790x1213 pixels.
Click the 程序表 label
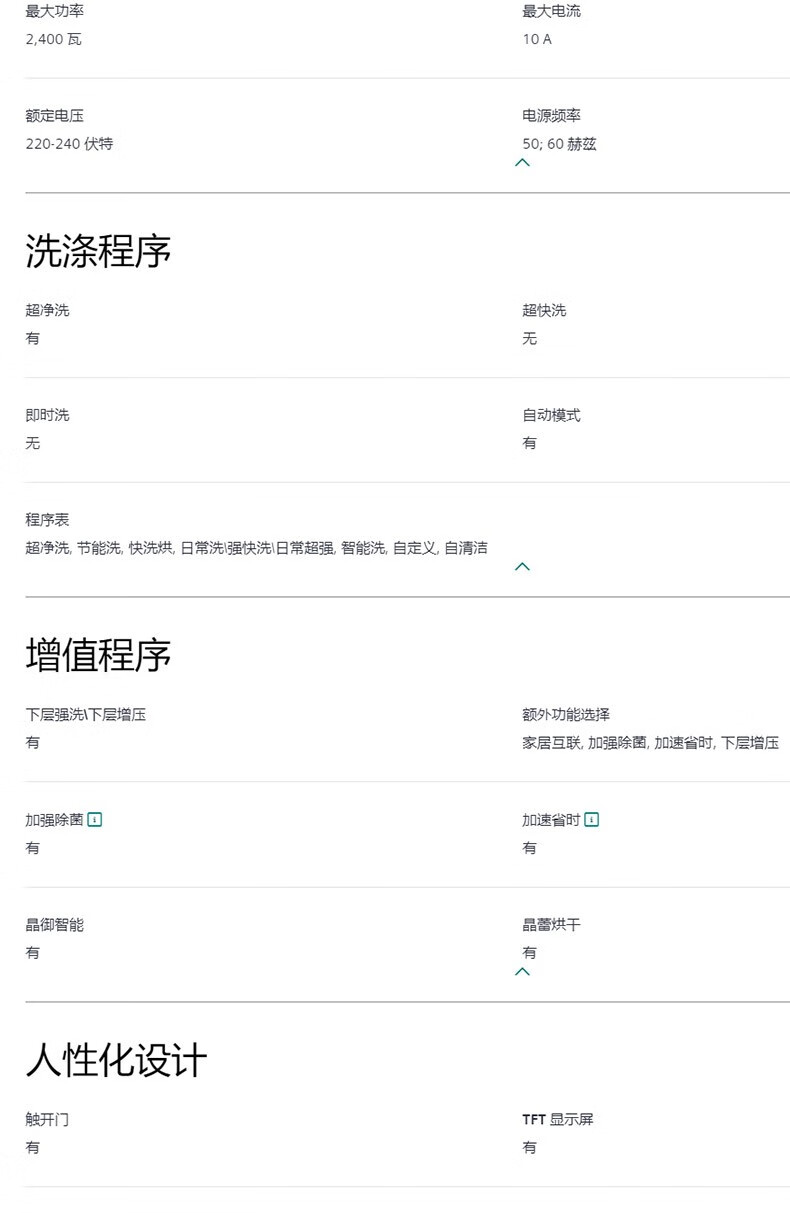[x=47, y=520]
